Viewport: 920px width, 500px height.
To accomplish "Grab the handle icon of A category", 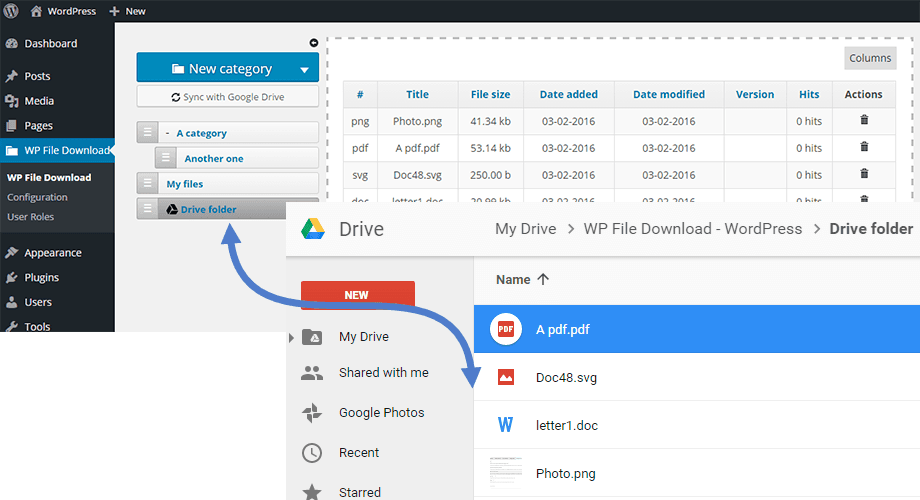I will (147, 133).
